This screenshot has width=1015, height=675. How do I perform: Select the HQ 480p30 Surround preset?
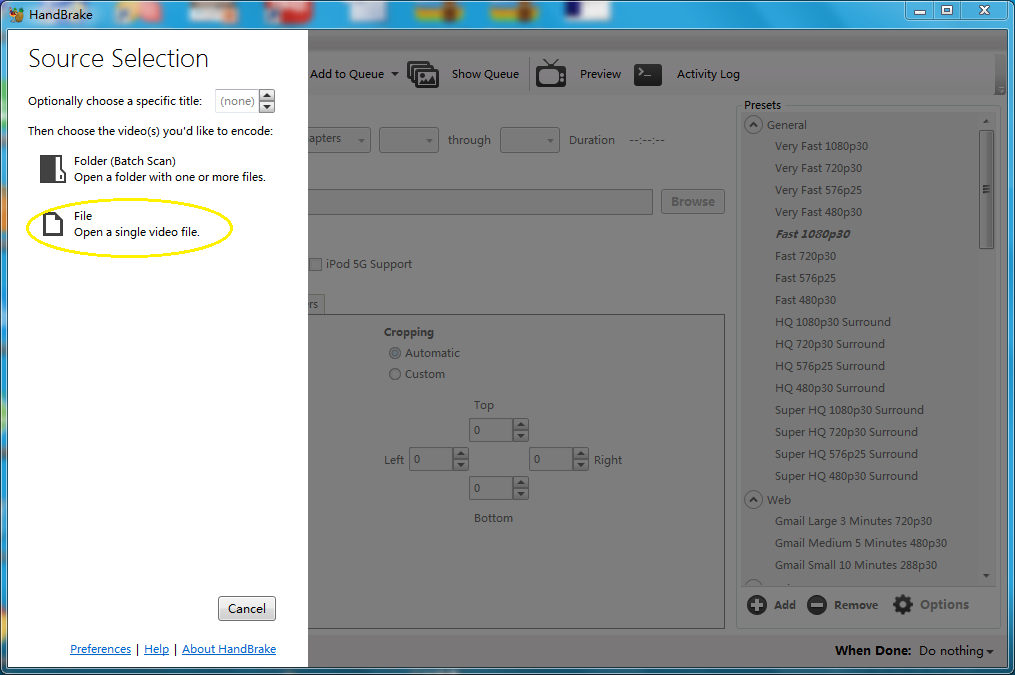pos(830,388)
